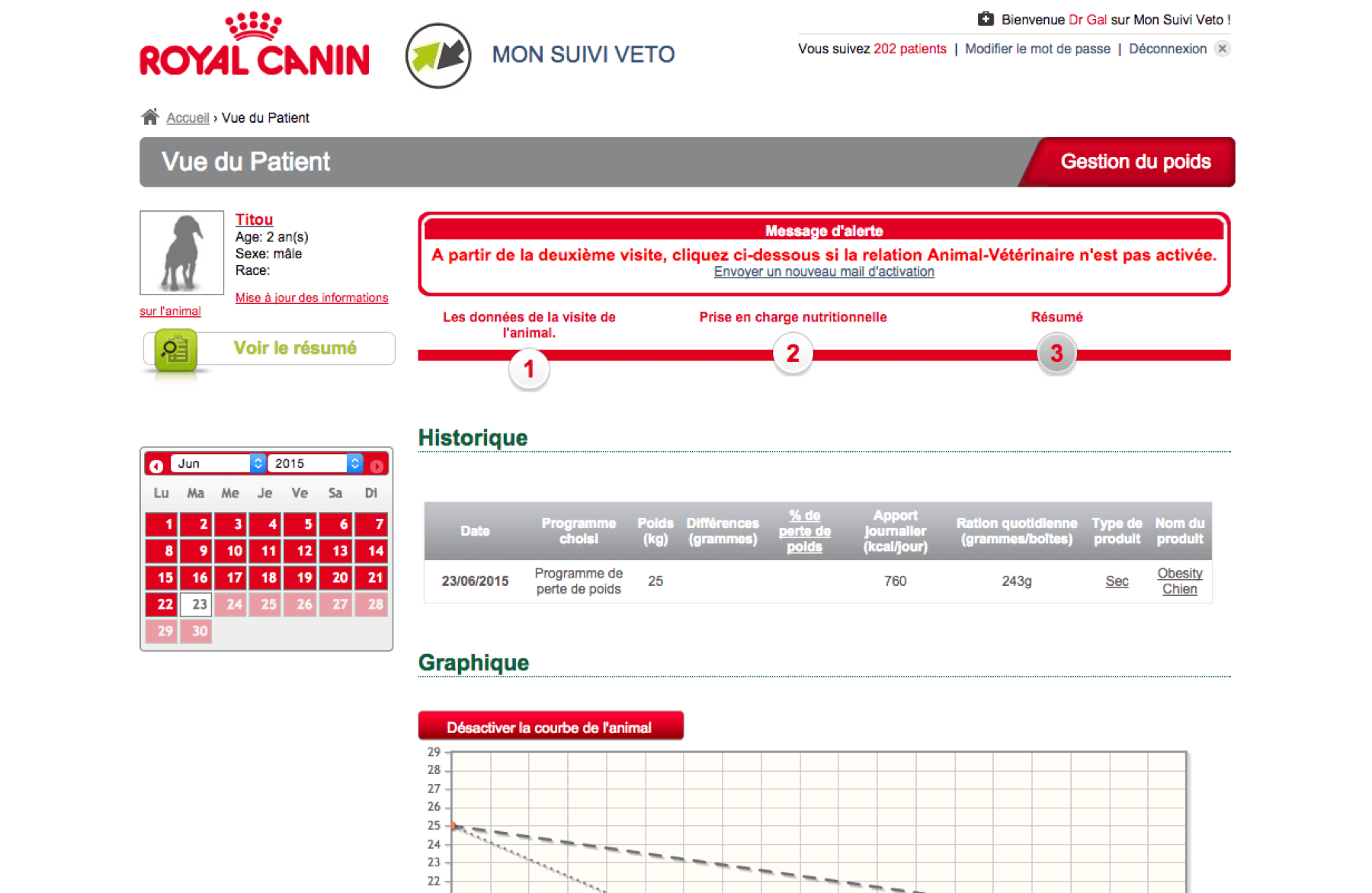
Task: Click the 243g ration cell
Action: pyautogui.click(x=1016, y=581)
